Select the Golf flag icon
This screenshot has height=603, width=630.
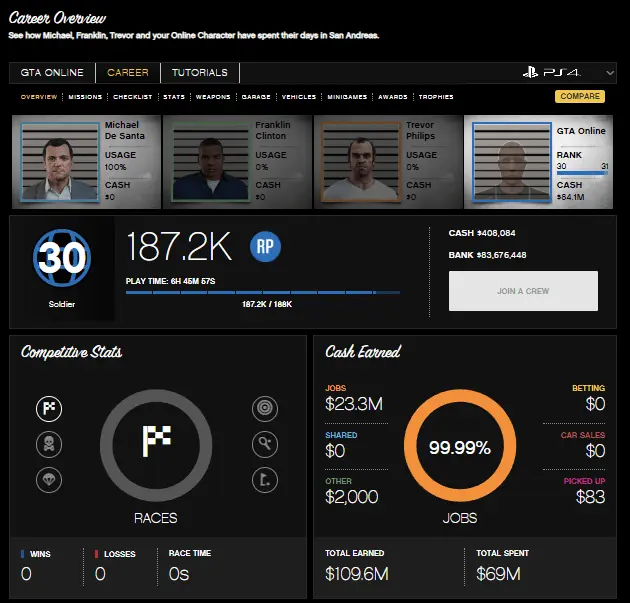pos(263,478)
